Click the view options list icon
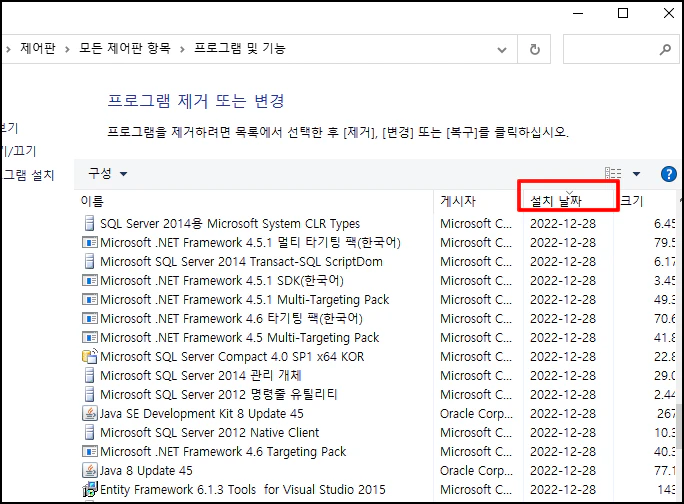The height and width of the screenshot is (504, 684). pyautogui.click(x=613, y=174)
